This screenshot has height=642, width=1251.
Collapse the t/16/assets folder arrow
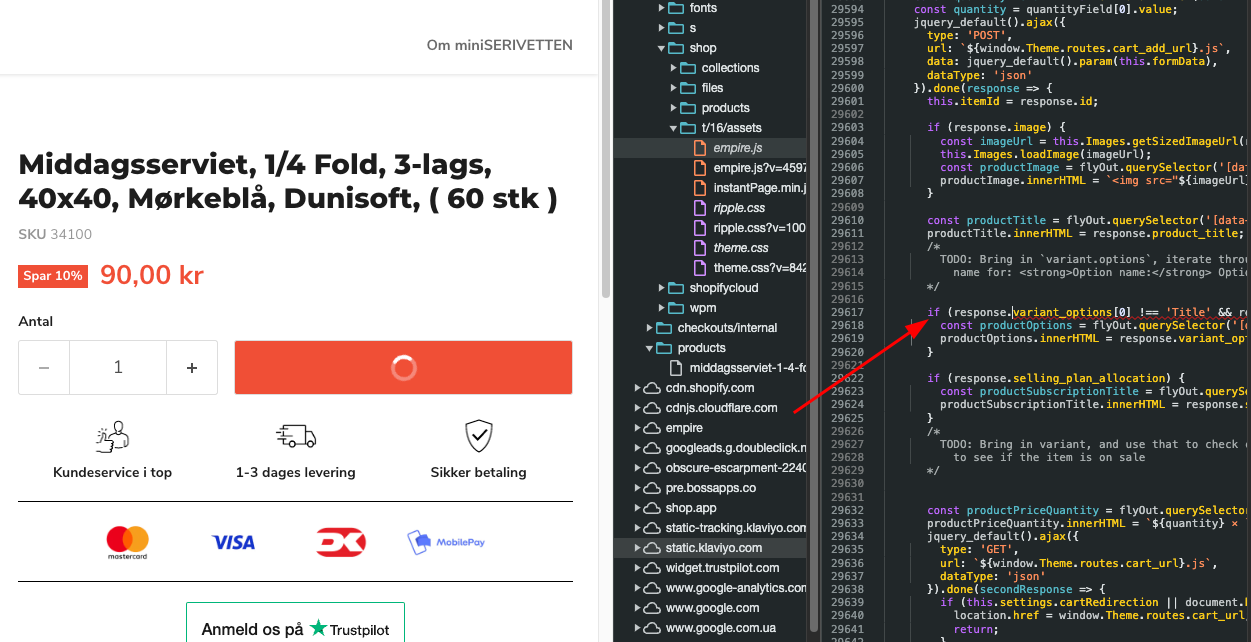point(674,128)
